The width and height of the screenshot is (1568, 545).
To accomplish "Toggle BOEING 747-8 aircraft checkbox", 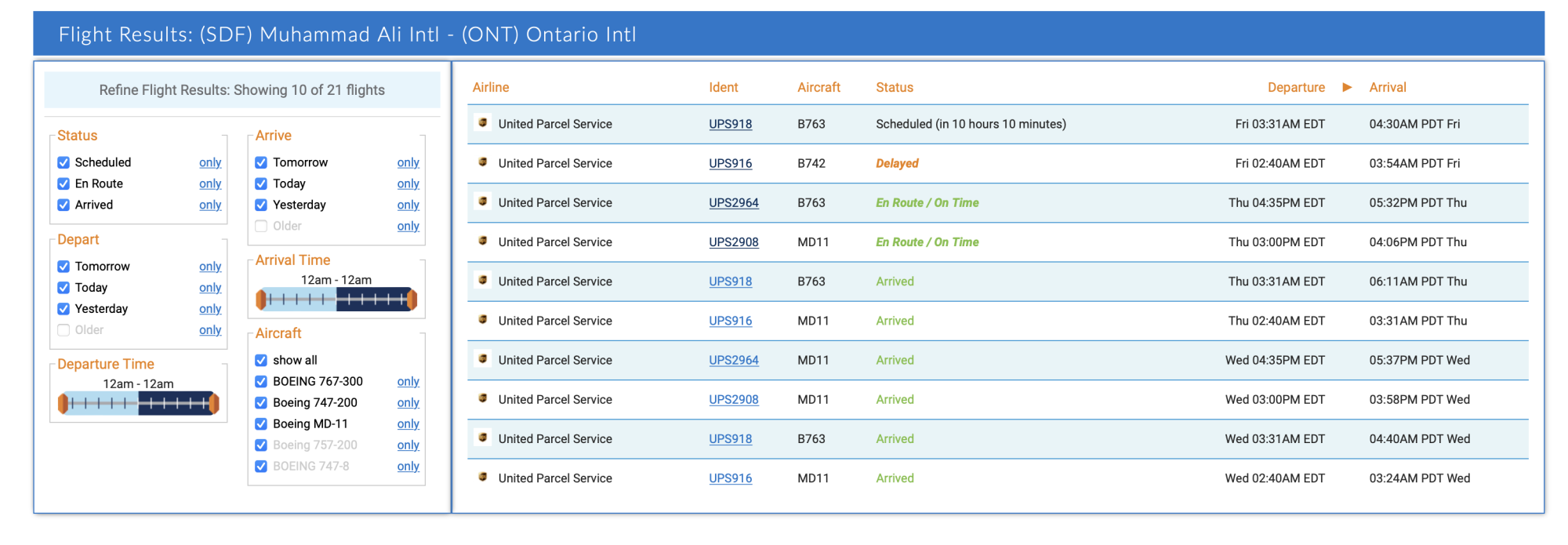I will (x=261, y=466).
